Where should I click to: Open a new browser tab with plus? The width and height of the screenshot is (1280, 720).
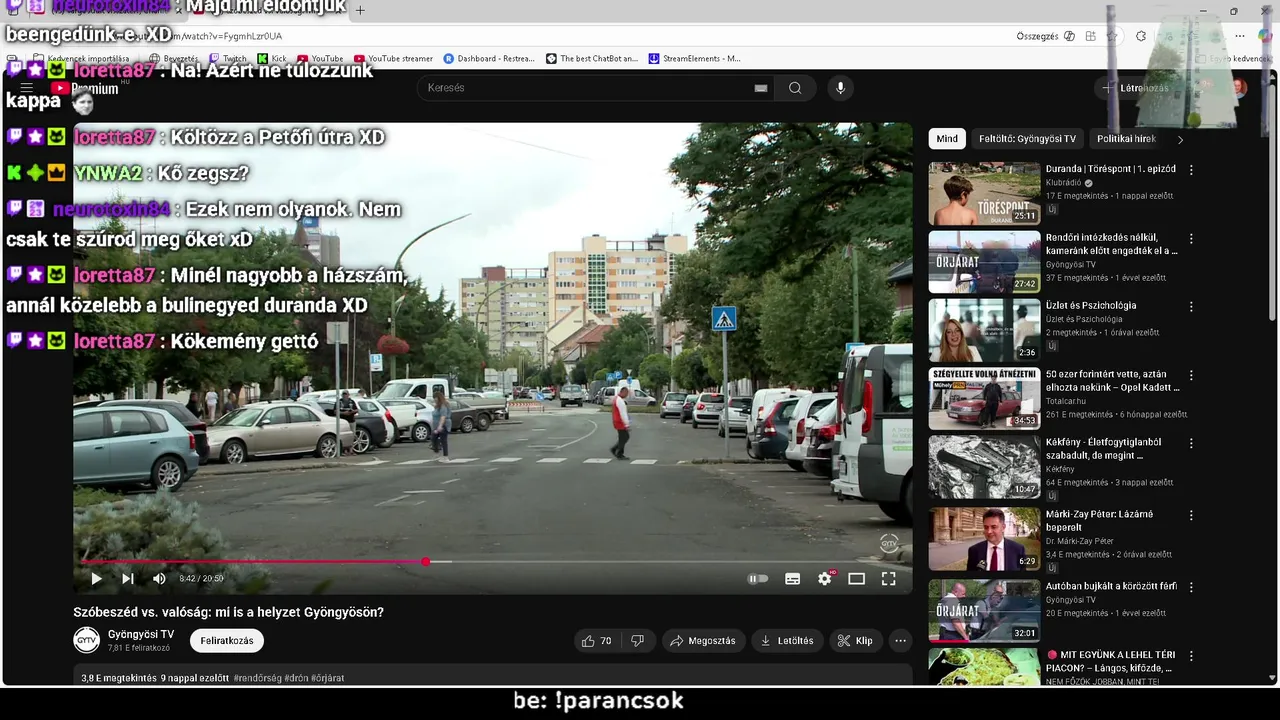[x=360, y=10]
